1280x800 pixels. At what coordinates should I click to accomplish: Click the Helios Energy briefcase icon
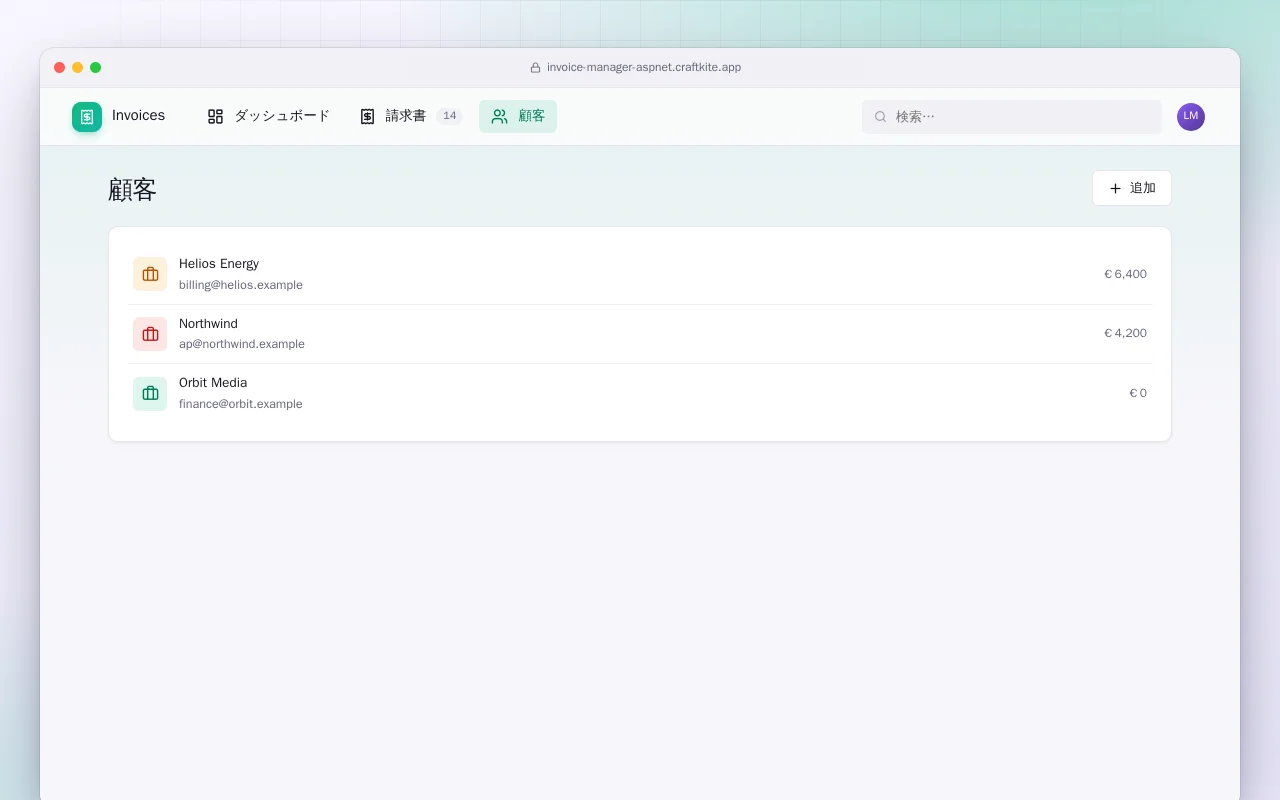[x=150, y=274]
